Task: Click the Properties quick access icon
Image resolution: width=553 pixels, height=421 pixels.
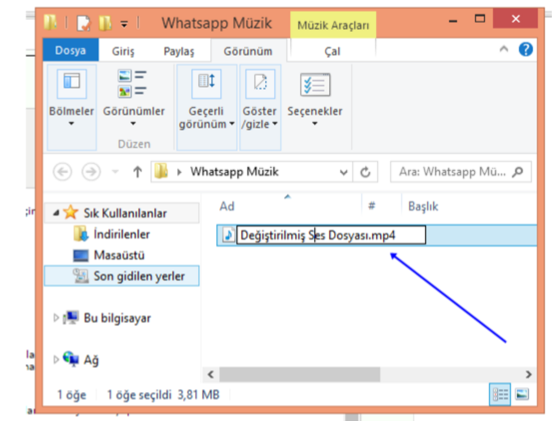Action: (84, 23)
